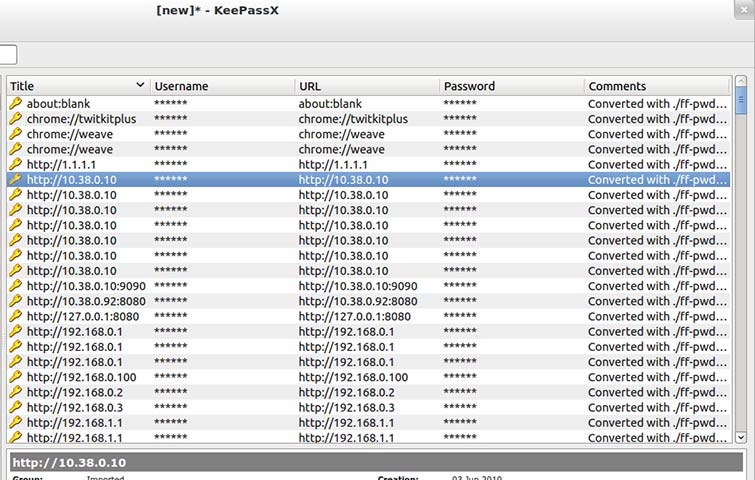Click the sort arrow in the Title header
Screen dimensions: 755x480
pyautogui.click(x=140, y=85)
